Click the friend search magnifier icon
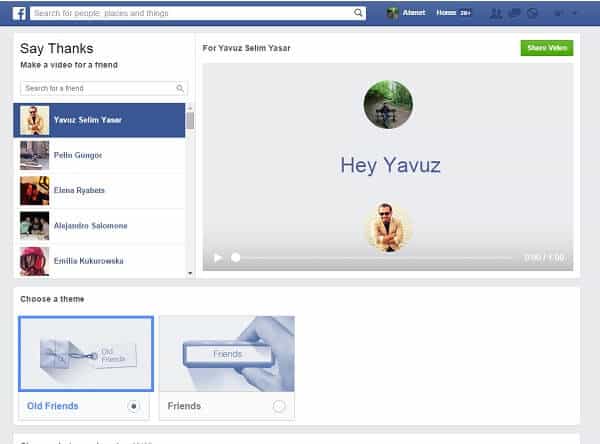This screenshot has width=600, height=444. [x=180, y=89]
